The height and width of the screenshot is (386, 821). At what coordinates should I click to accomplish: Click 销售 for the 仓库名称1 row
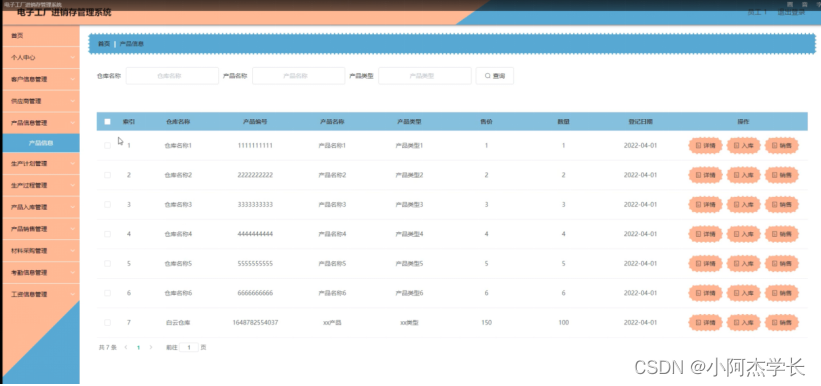(x=782, y=146)
